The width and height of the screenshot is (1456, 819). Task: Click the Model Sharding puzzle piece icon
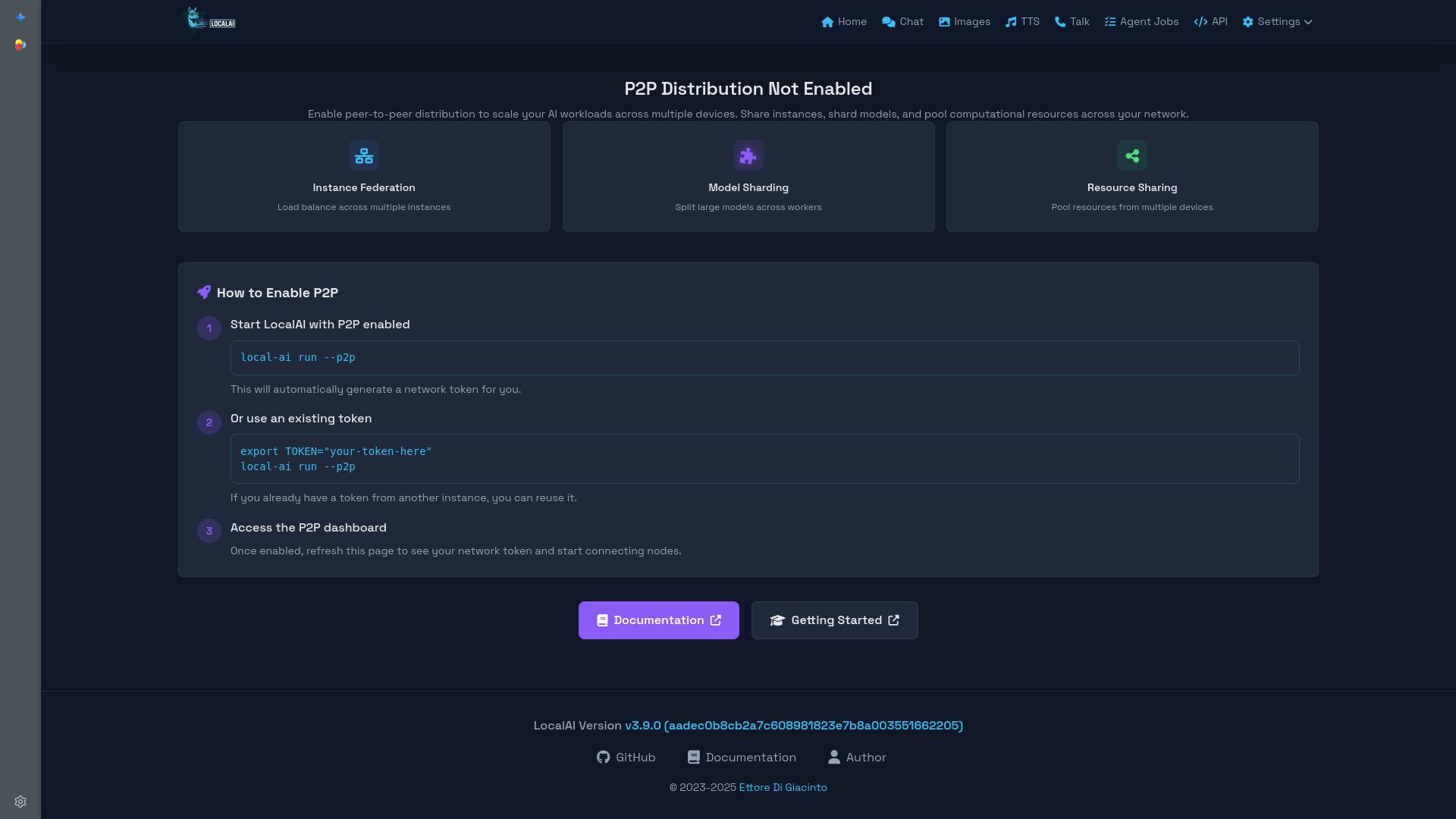[x=748, y=155]
